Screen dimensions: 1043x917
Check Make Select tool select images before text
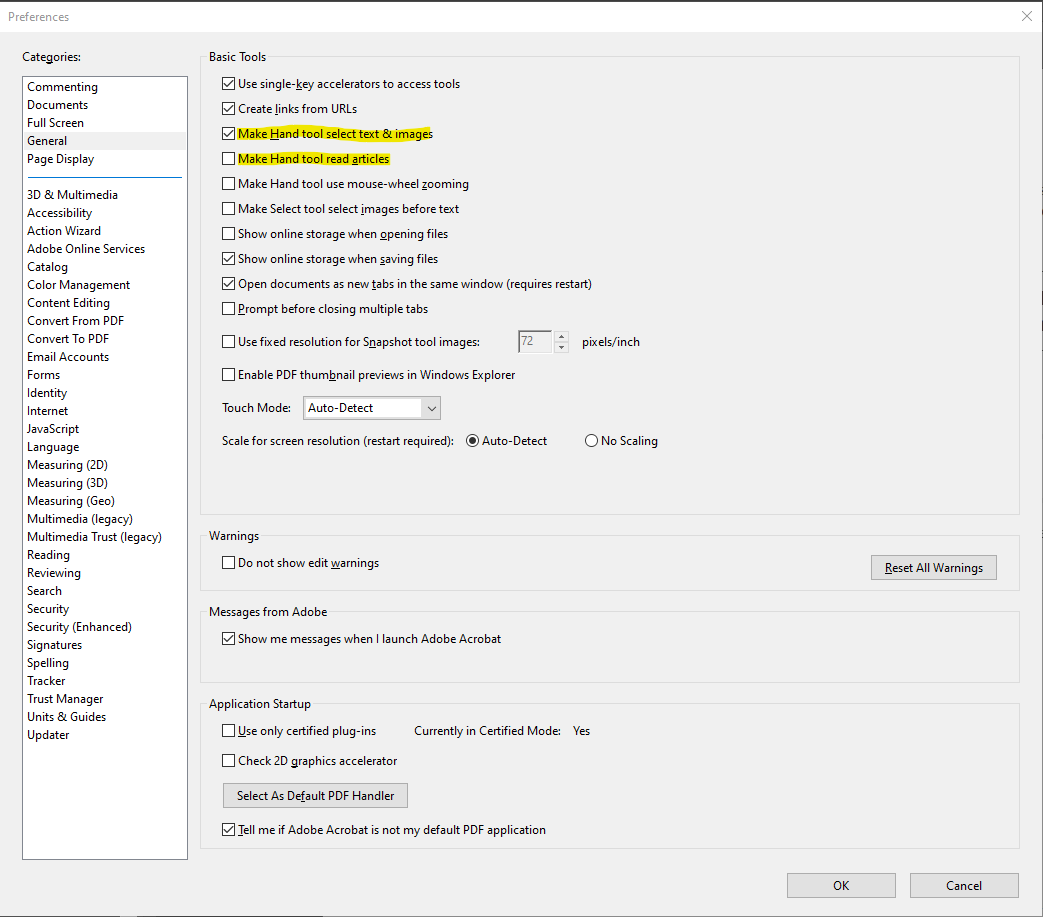pyautogui.click(x=228, y=209)
